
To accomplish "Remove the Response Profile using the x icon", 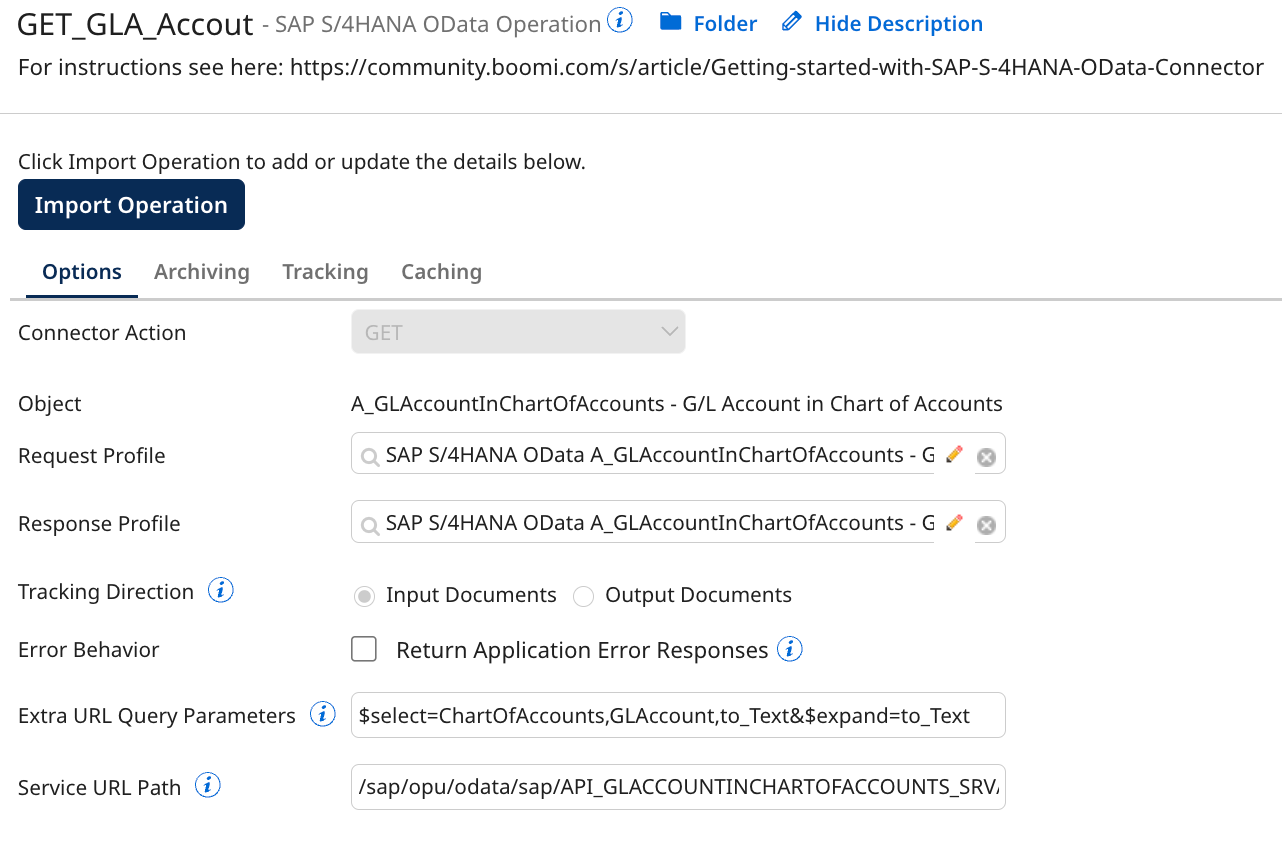I will pyautogui.click(x=986, y=523).
